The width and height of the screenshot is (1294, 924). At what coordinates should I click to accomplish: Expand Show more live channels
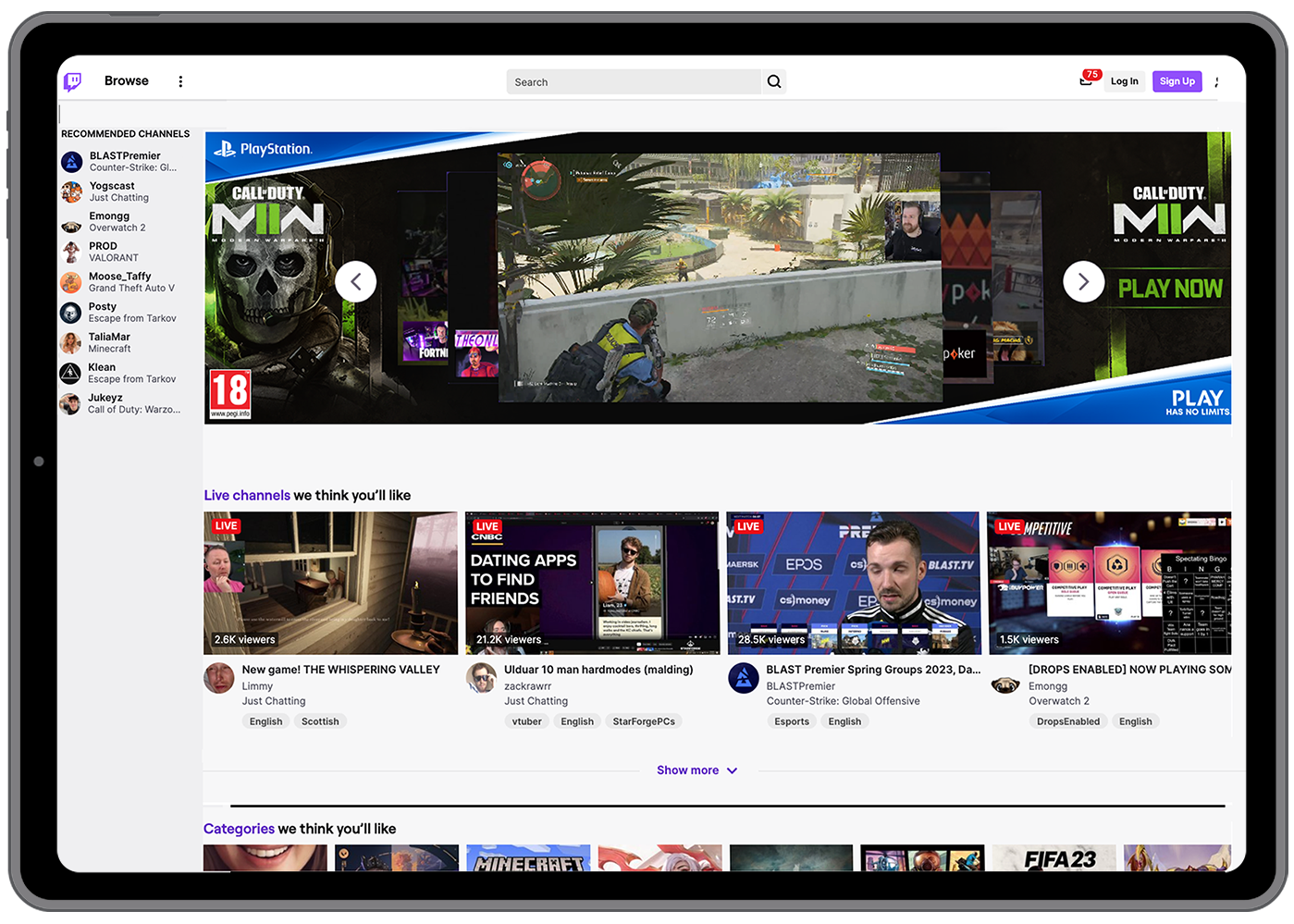pyautogui.click(x=687, y=770)
